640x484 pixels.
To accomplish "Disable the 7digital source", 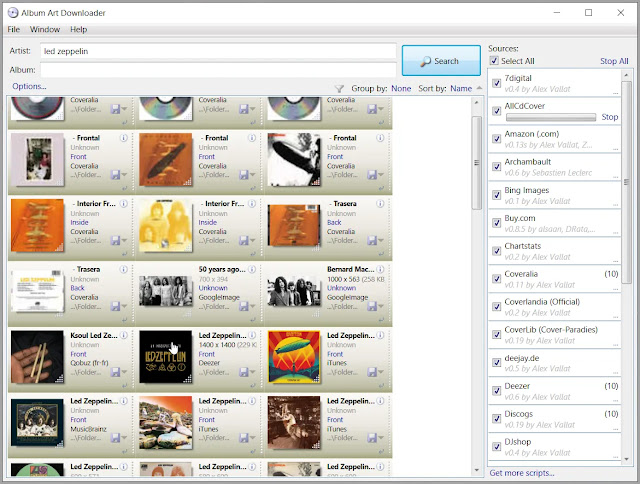I will coord(496,83).
